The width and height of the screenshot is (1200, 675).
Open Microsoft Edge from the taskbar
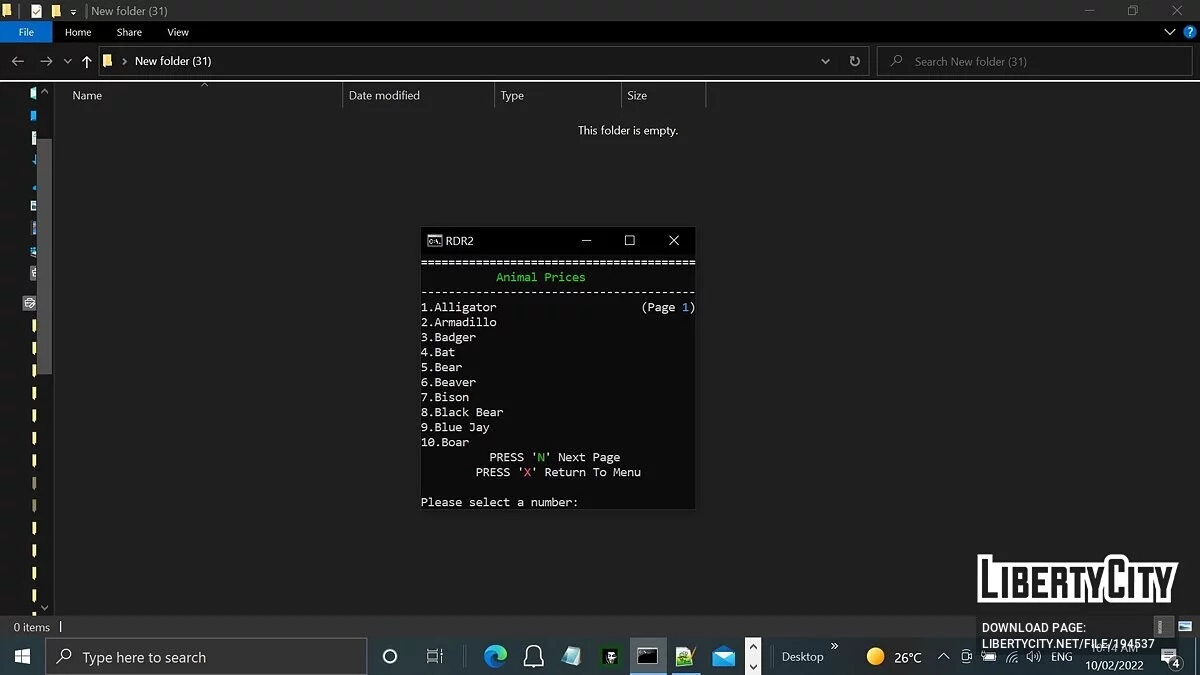(x=494, y=656)
